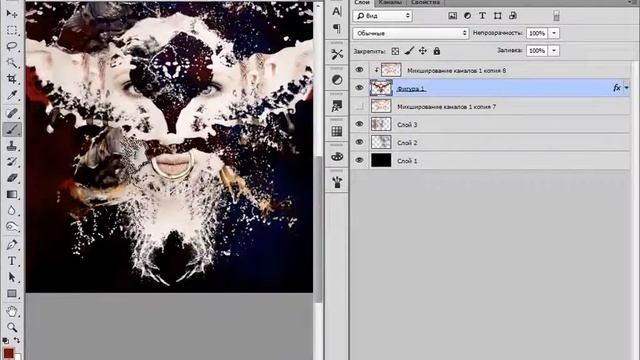
Task: Click the fill 100% value field
Action: (537, 51)
